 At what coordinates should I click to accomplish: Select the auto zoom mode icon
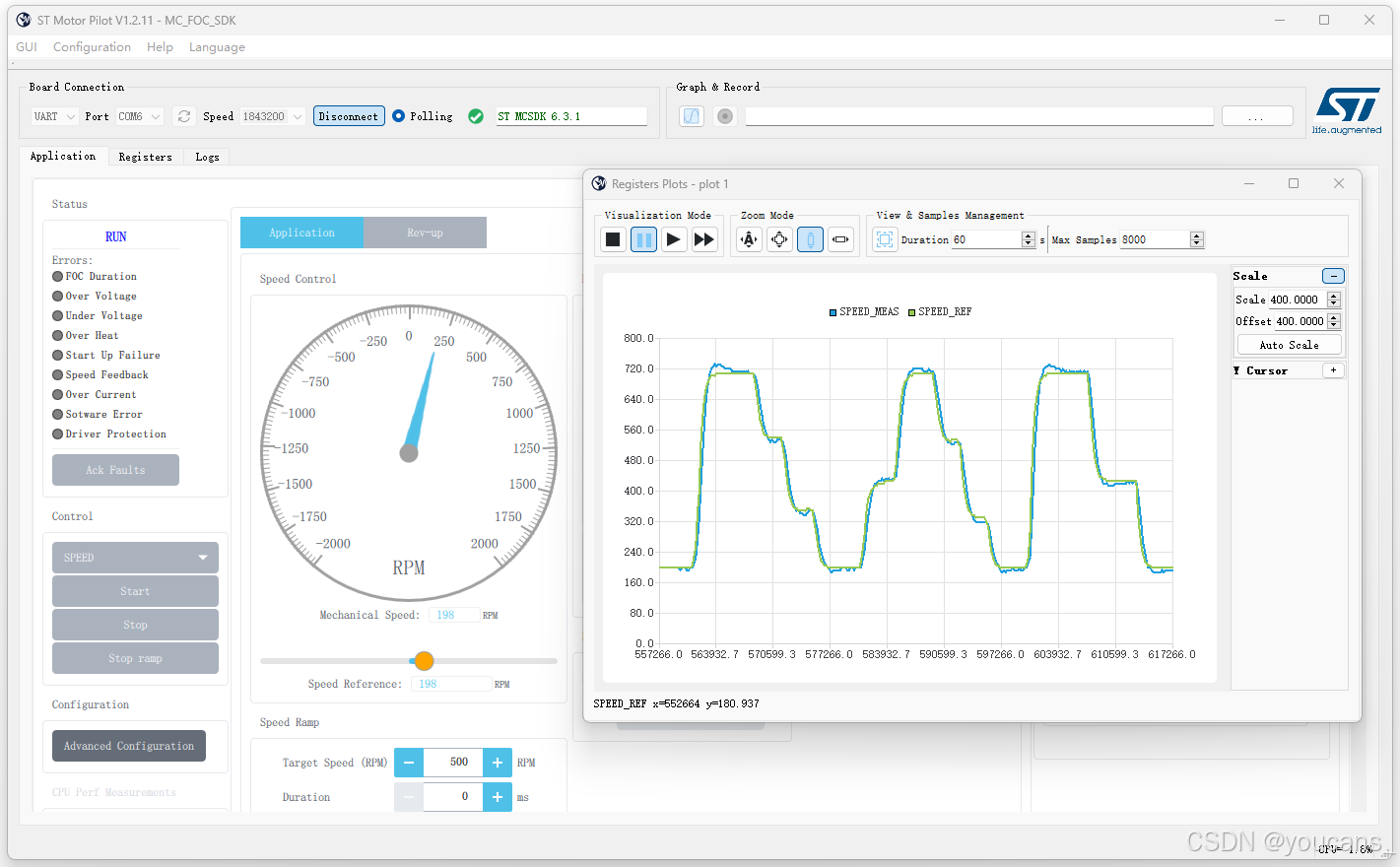click(x=749, y=239)
